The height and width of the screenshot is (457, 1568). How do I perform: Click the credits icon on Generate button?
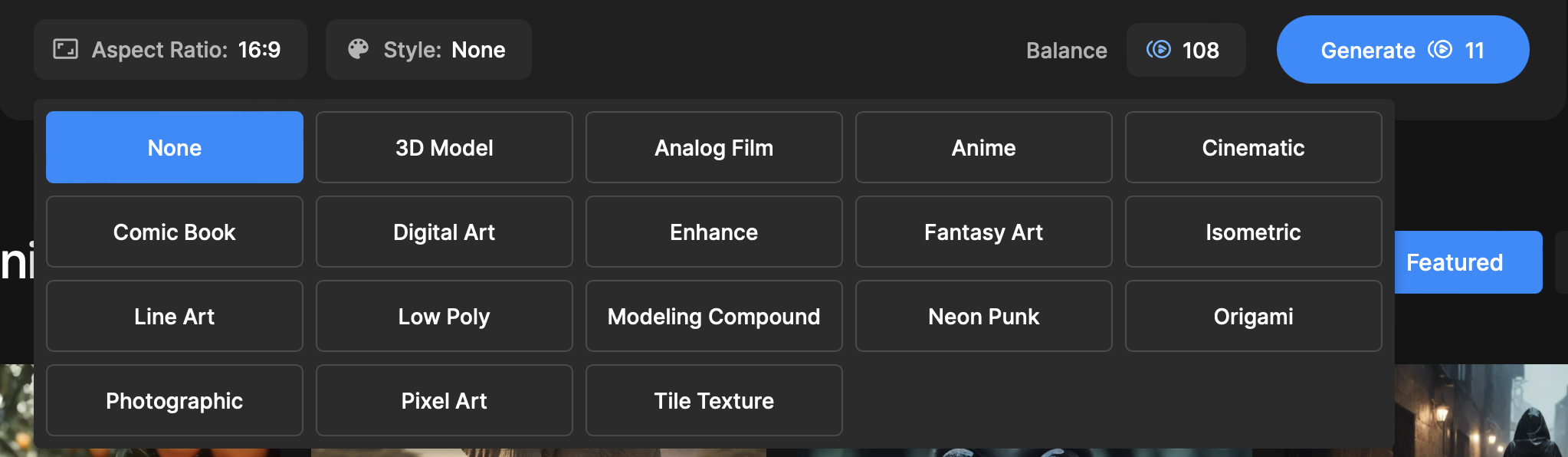click(1440, 50)
